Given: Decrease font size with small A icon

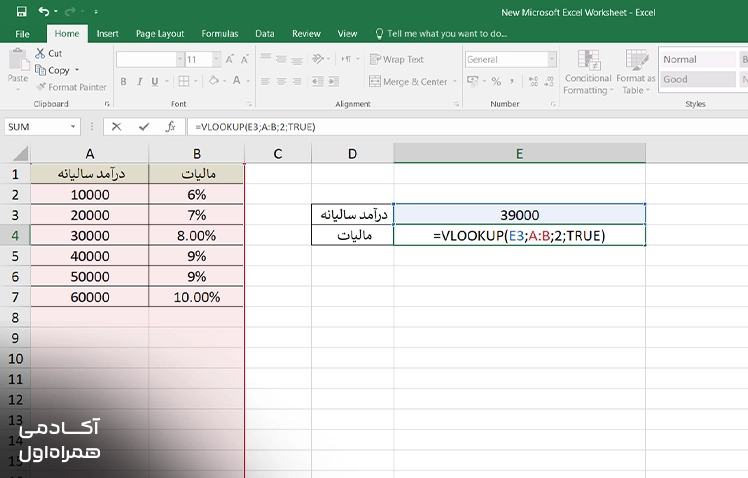Looking at the screenshot, I should (245, 59).
